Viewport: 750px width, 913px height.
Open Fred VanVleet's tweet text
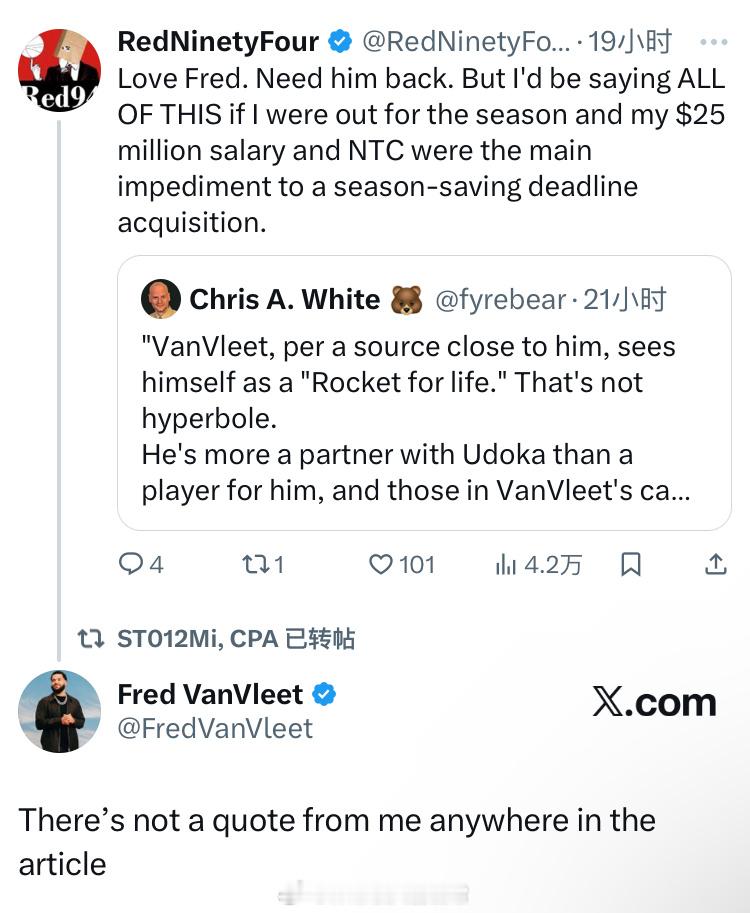(337, 841)
